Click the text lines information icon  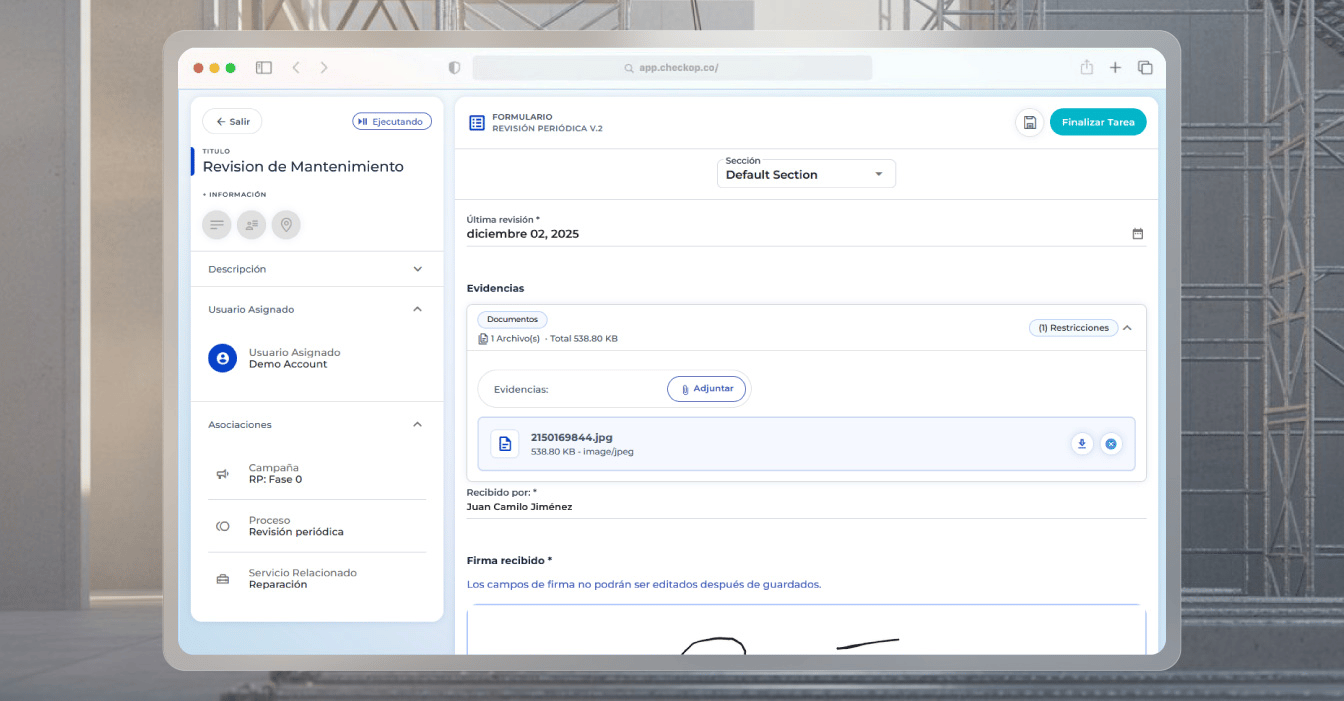[216, 225]
